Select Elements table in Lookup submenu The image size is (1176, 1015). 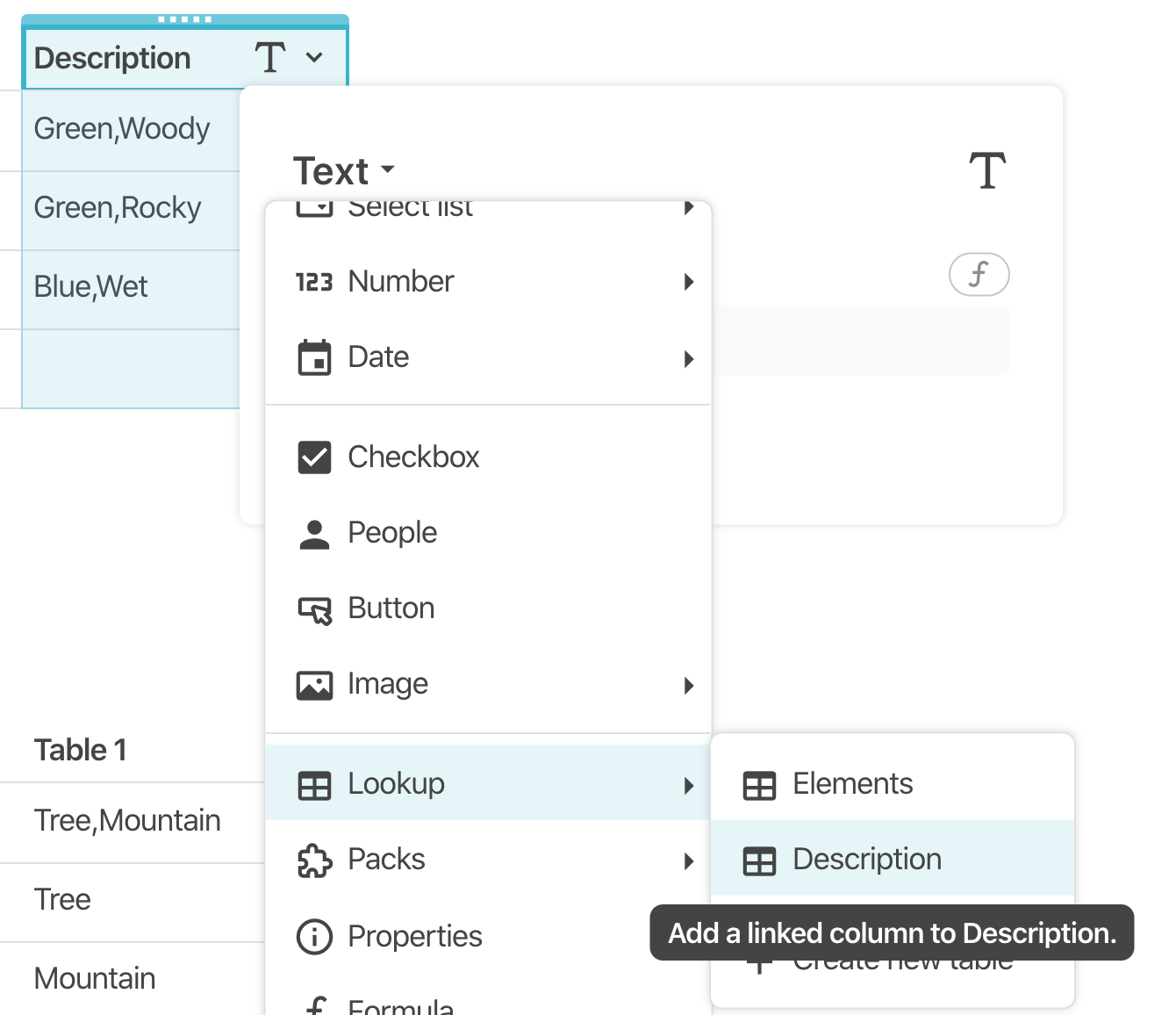coord(852,784)
